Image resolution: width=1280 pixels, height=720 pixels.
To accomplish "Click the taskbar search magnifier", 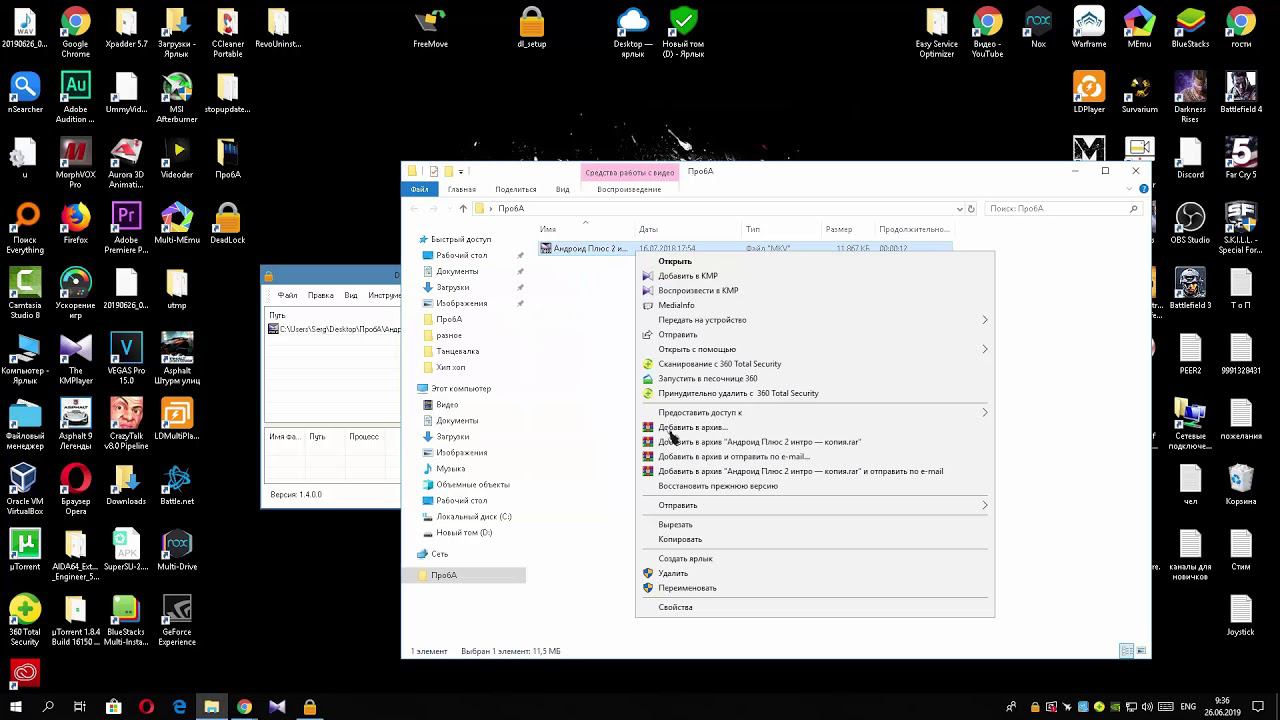I will (48, 707).
